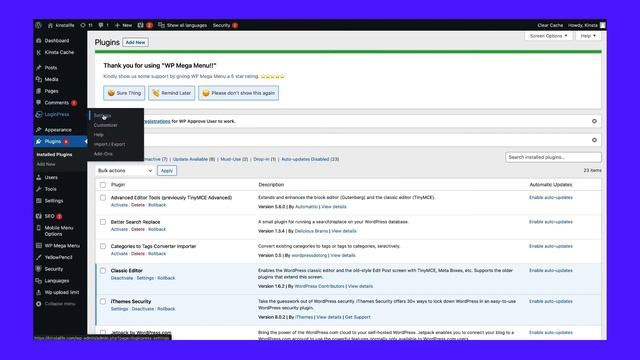Screen dimensions: 640x360
Task: Open Mobile Menu Options in sidebar
Action: (x=59, y=231)
